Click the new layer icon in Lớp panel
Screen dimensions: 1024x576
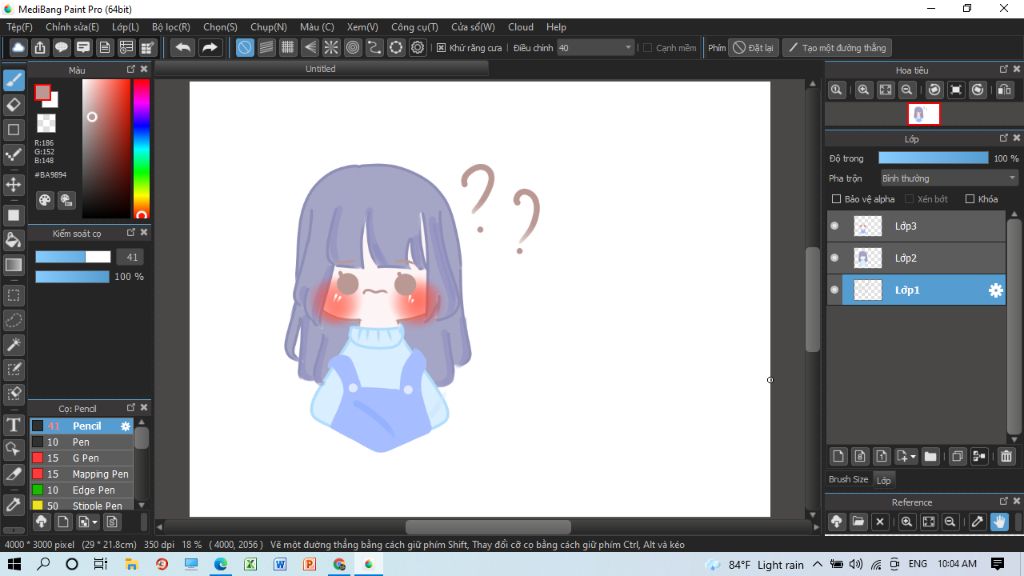click(x=839, y=456)
